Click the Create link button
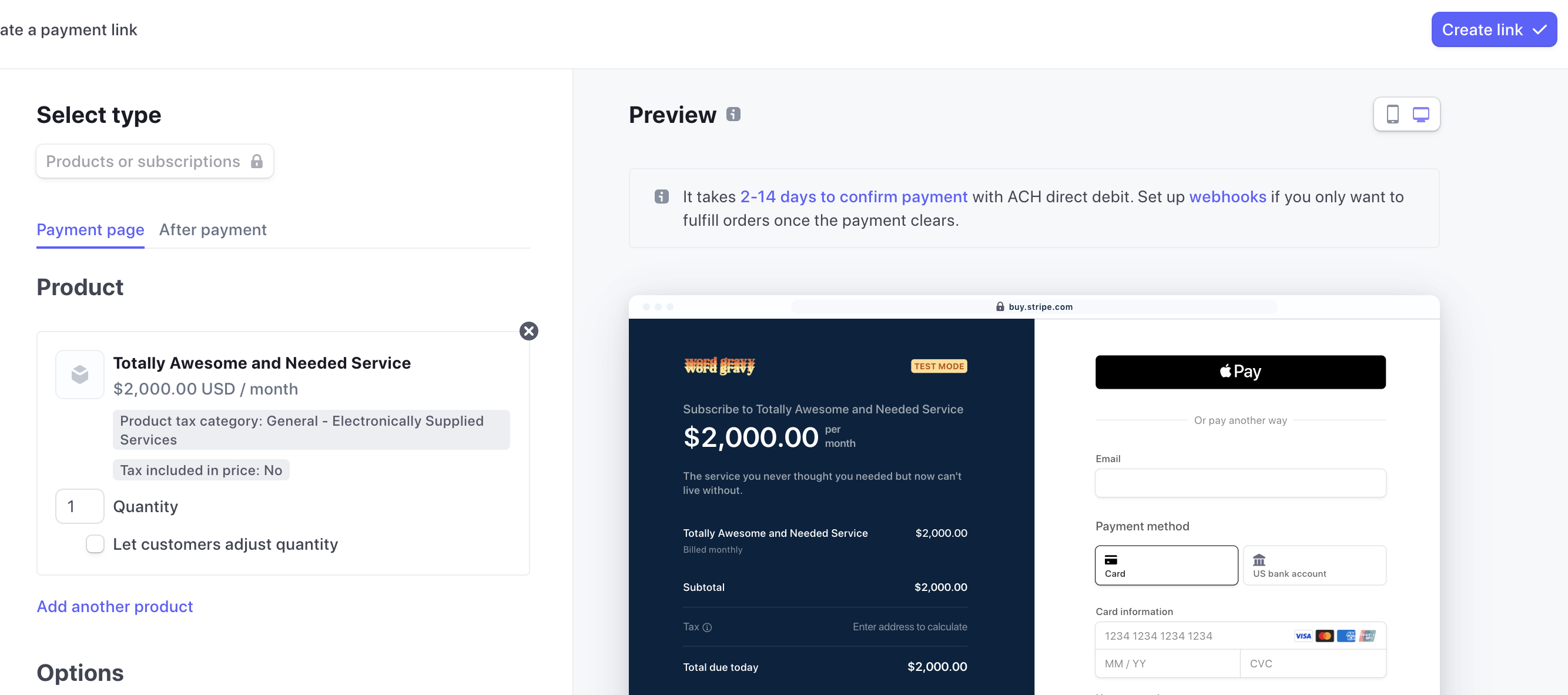Viewport: 1568px width, 695px height. click(x=1493, y=29)
